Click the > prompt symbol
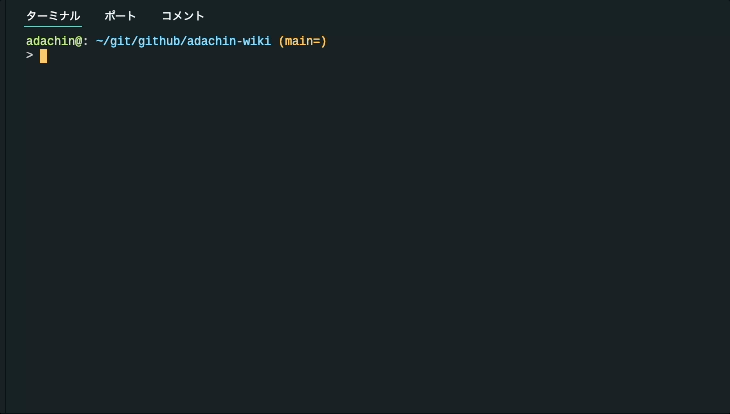 click(30, 56)
